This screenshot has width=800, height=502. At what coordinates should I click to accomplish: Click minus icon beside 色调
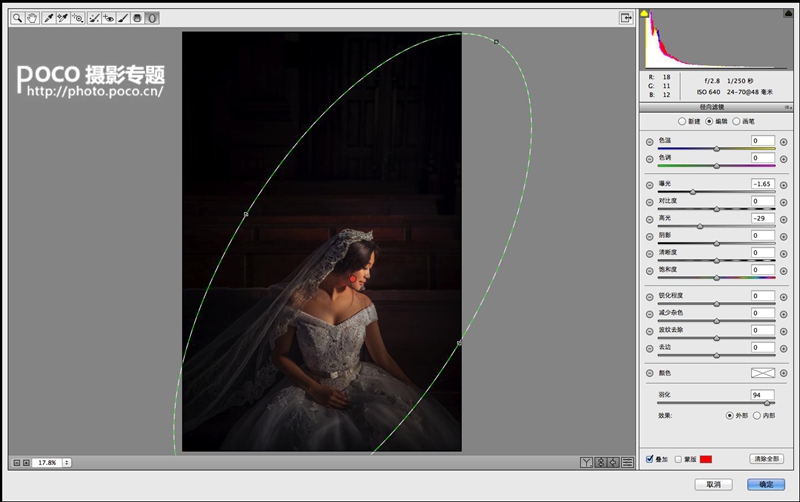tap(649, 159)
